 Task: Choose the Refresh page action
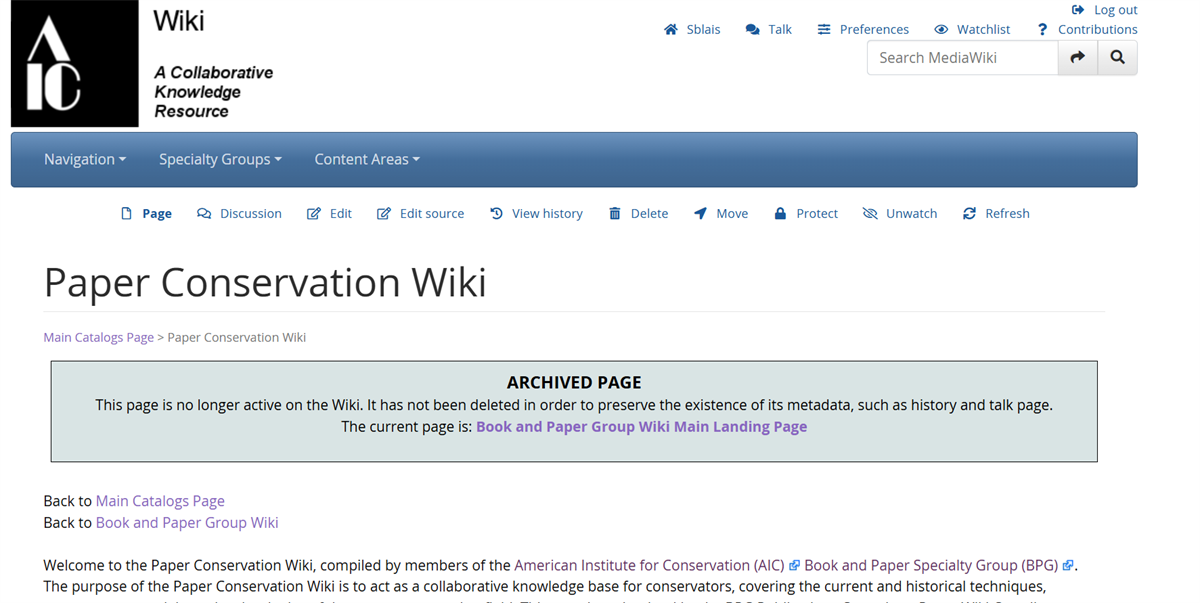click(996, 213)
